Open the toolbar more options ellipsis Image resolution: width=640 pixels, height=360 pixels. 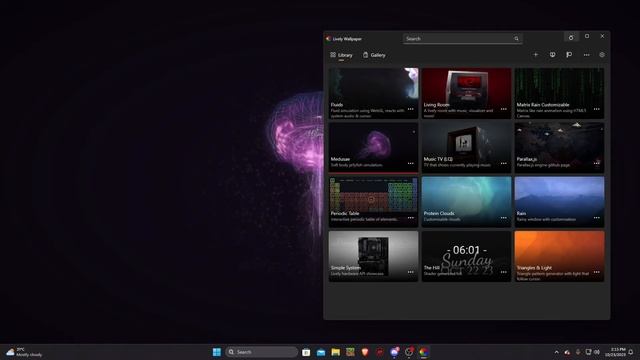tap(586, 55)
